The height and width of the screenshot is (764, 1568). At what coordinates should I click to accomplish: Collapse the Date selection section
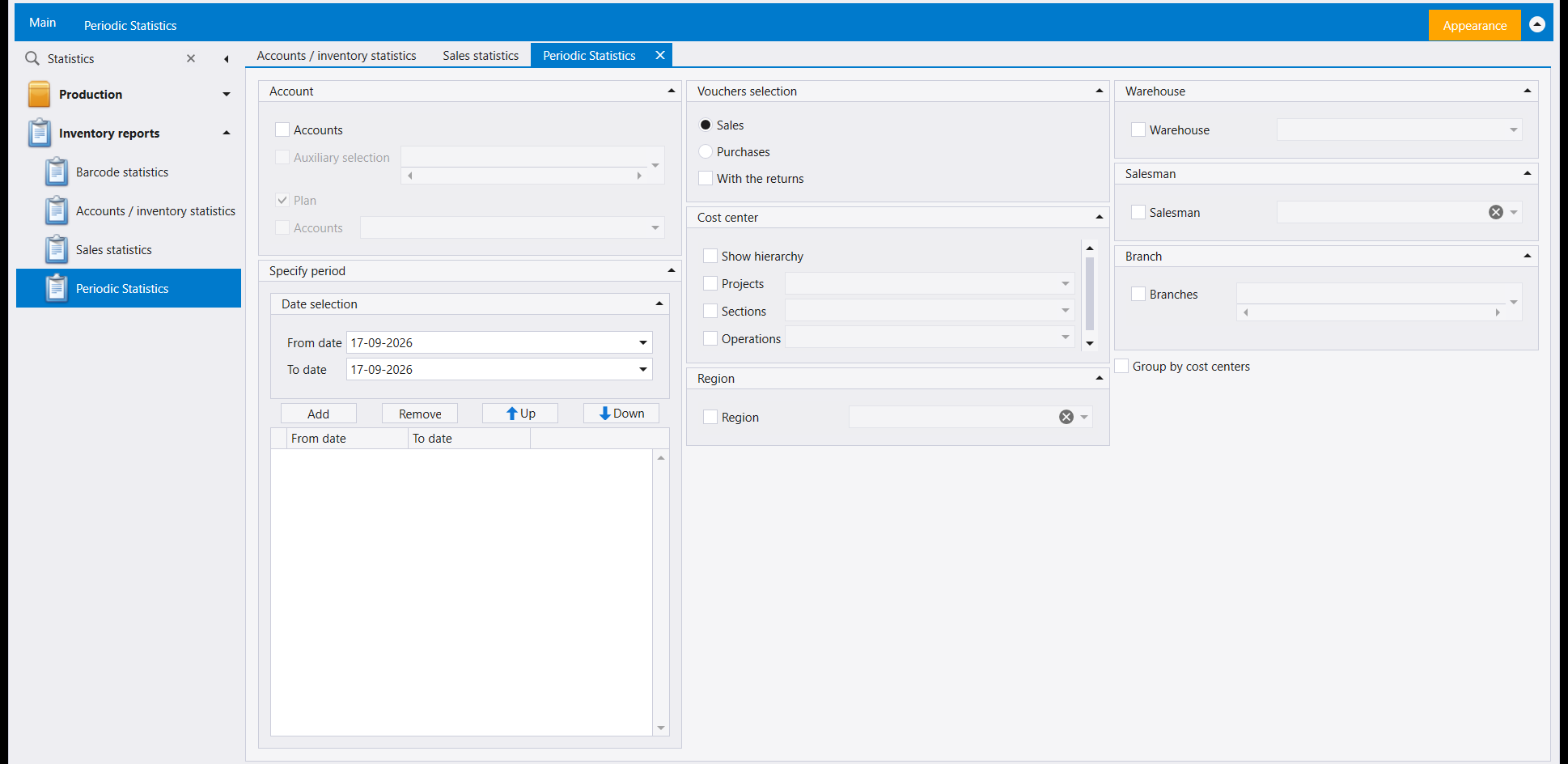[659, 303]
